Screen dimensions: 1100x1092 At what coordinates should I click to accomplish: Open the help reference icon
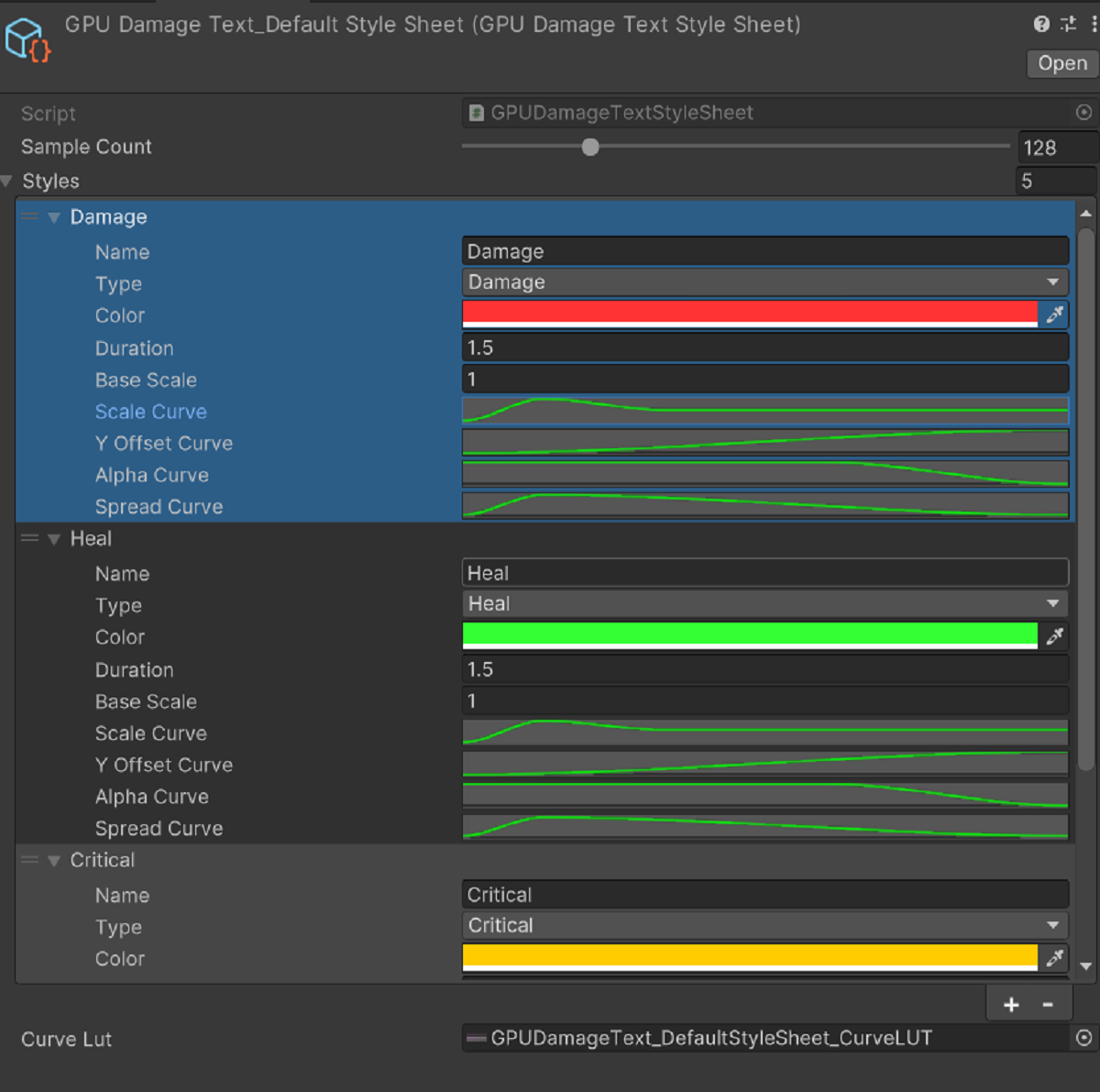[1041, 24]
